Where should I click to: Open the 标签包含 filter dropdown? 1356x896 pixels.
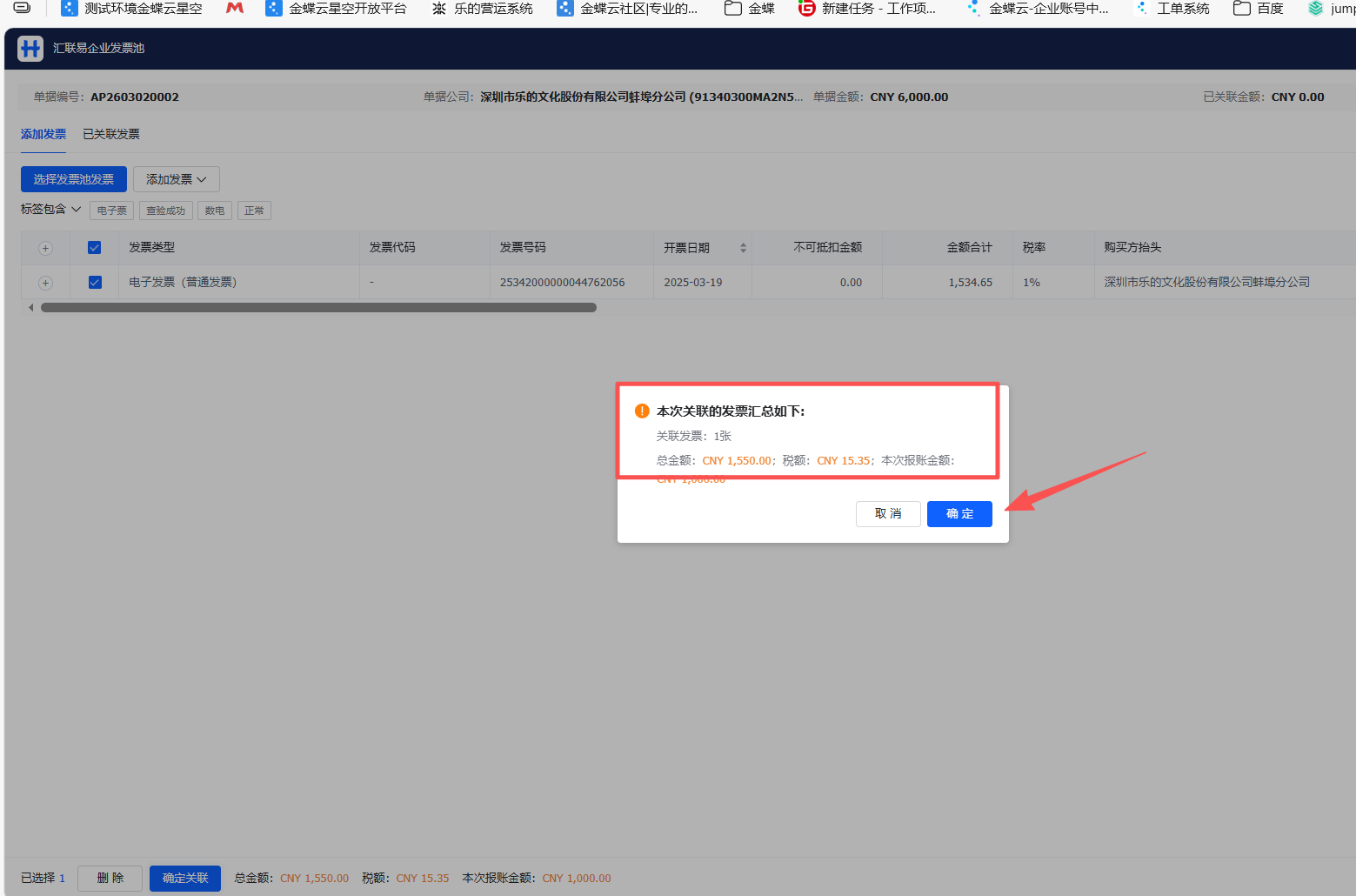coord(50,210)
